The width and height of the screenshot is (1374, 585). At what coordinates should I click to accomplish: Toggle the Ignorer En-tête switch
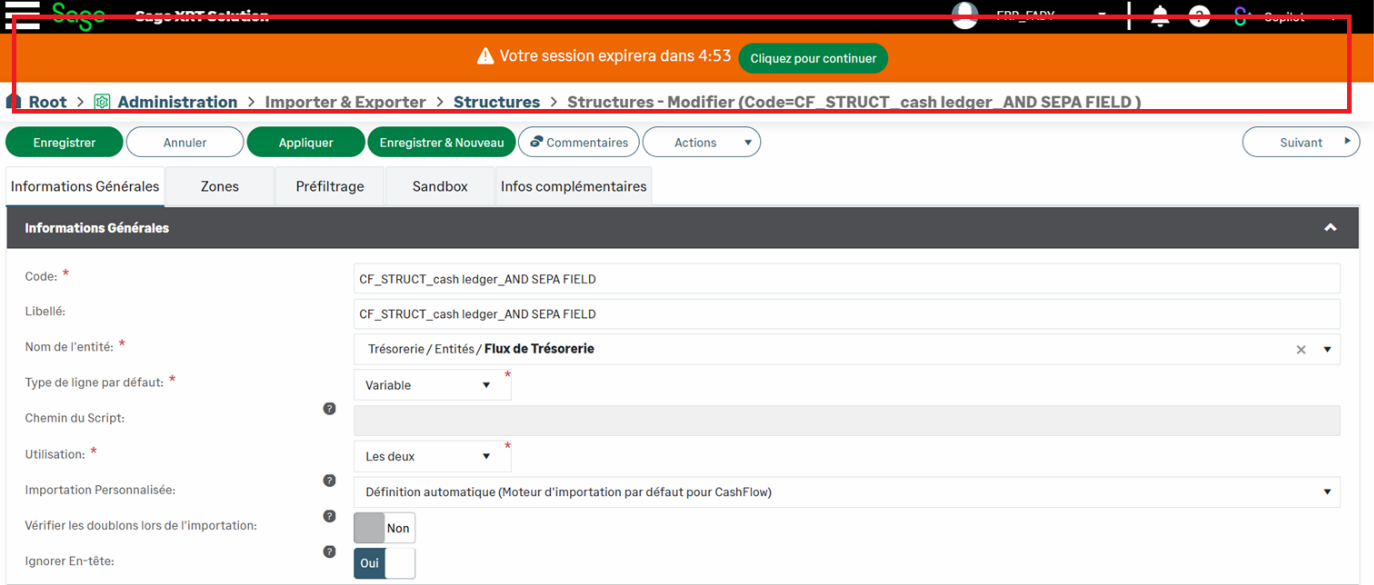[384, 563]
